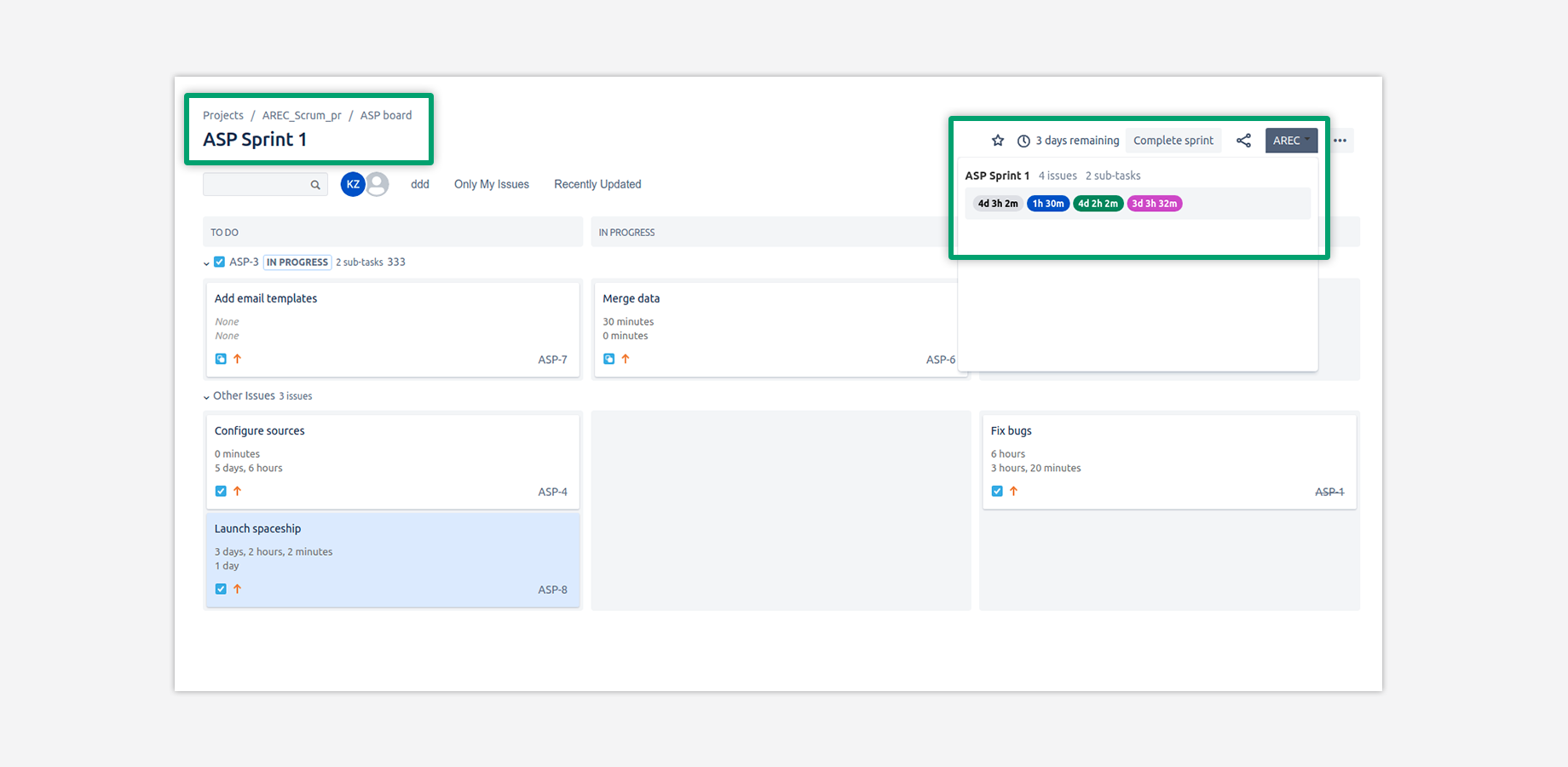Collapse the Other Issues swimlane
Image resolution: width=1568 pixels, height=767 pixels.
(x=206, y=397)
